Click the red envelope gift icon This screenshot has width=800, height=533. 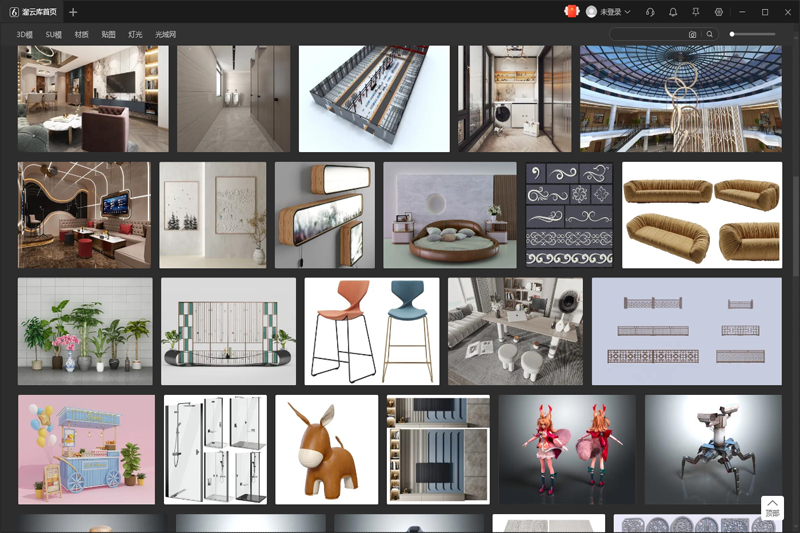(572, 12)
